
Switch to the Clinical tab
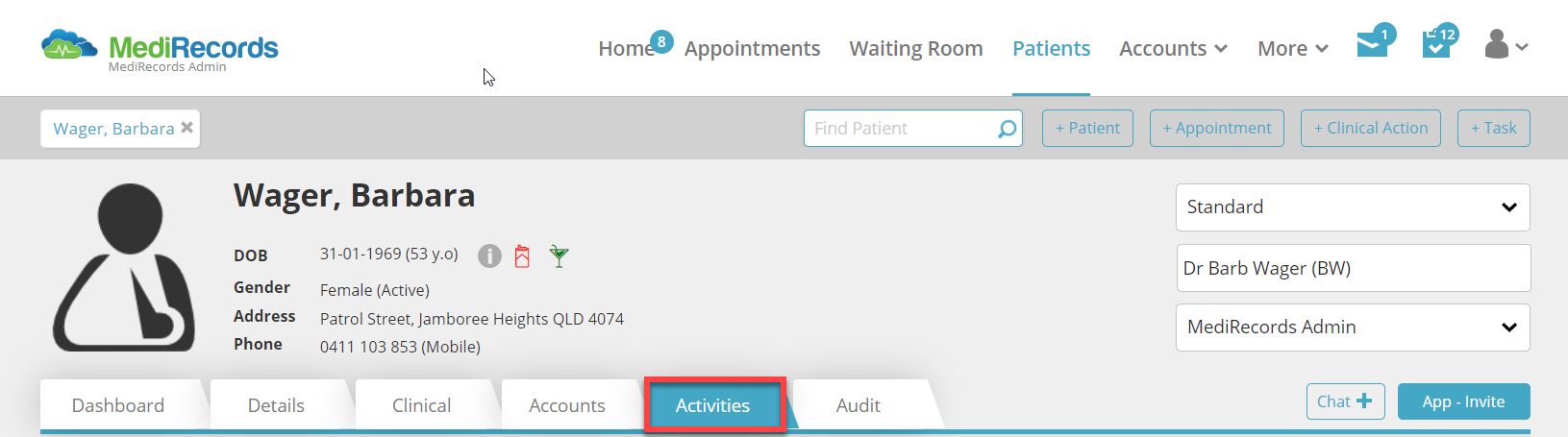click(x=422, y=405)
